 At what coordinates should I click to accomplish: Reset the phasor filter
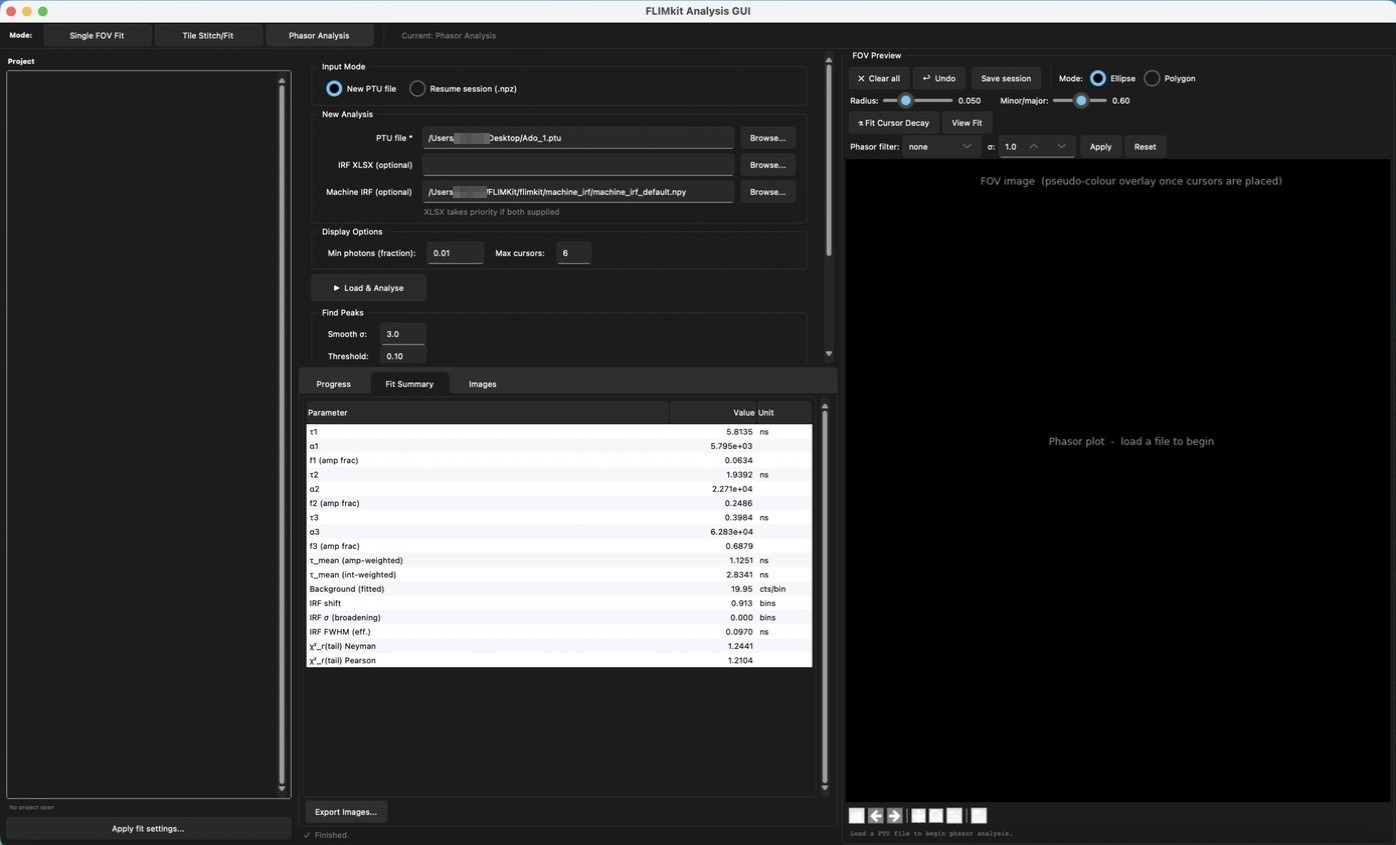tap(1145, 147)
